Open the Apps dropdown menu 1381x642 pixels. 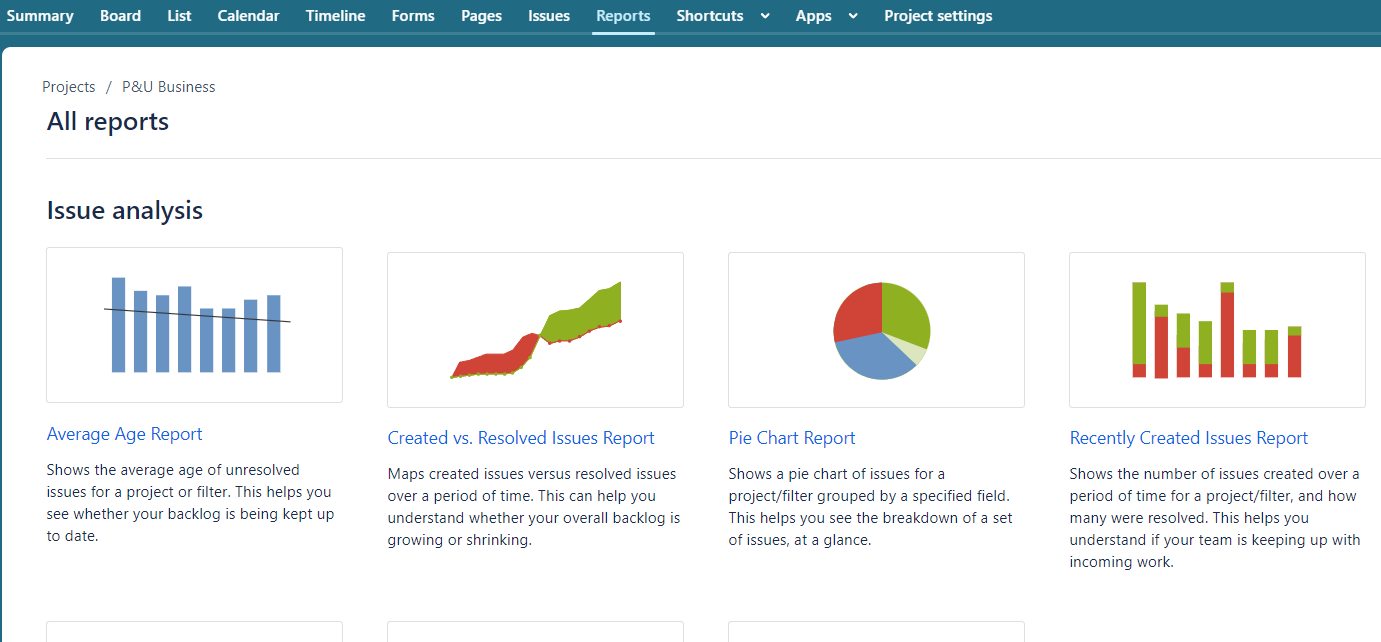click(x=815, y=16)
